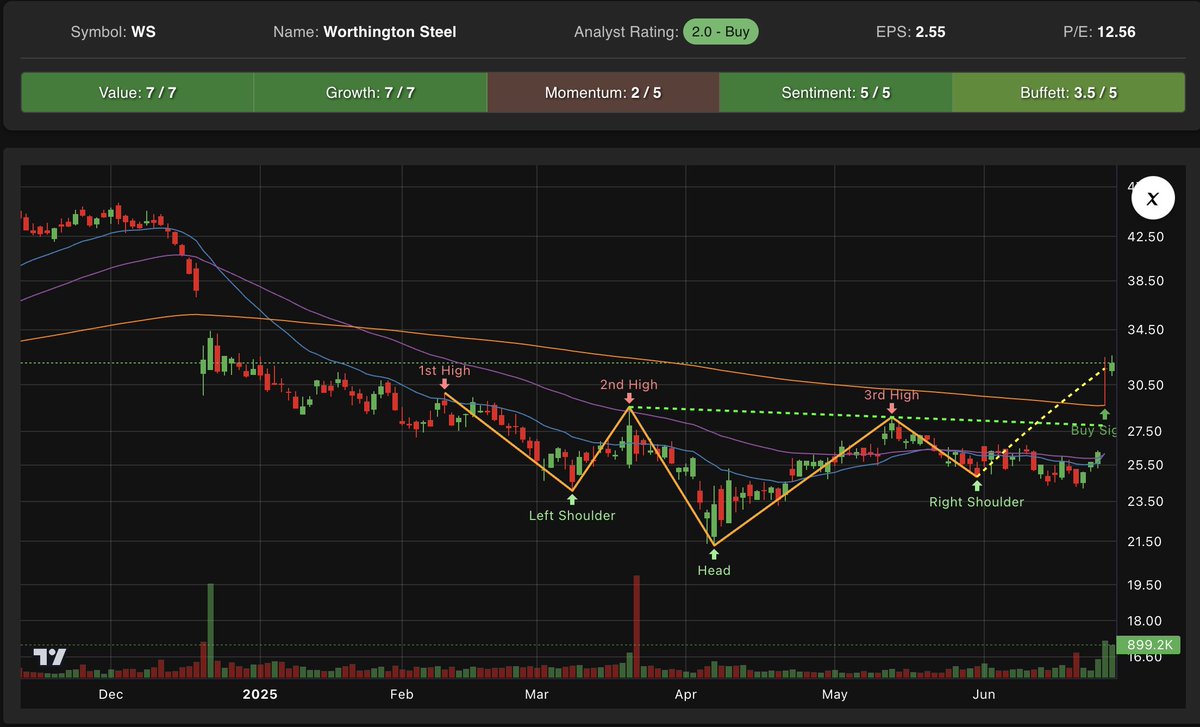Click the X close button on chart
Image resolution: width=1200 pixels, height=727 pixels.
(1152, 199)
